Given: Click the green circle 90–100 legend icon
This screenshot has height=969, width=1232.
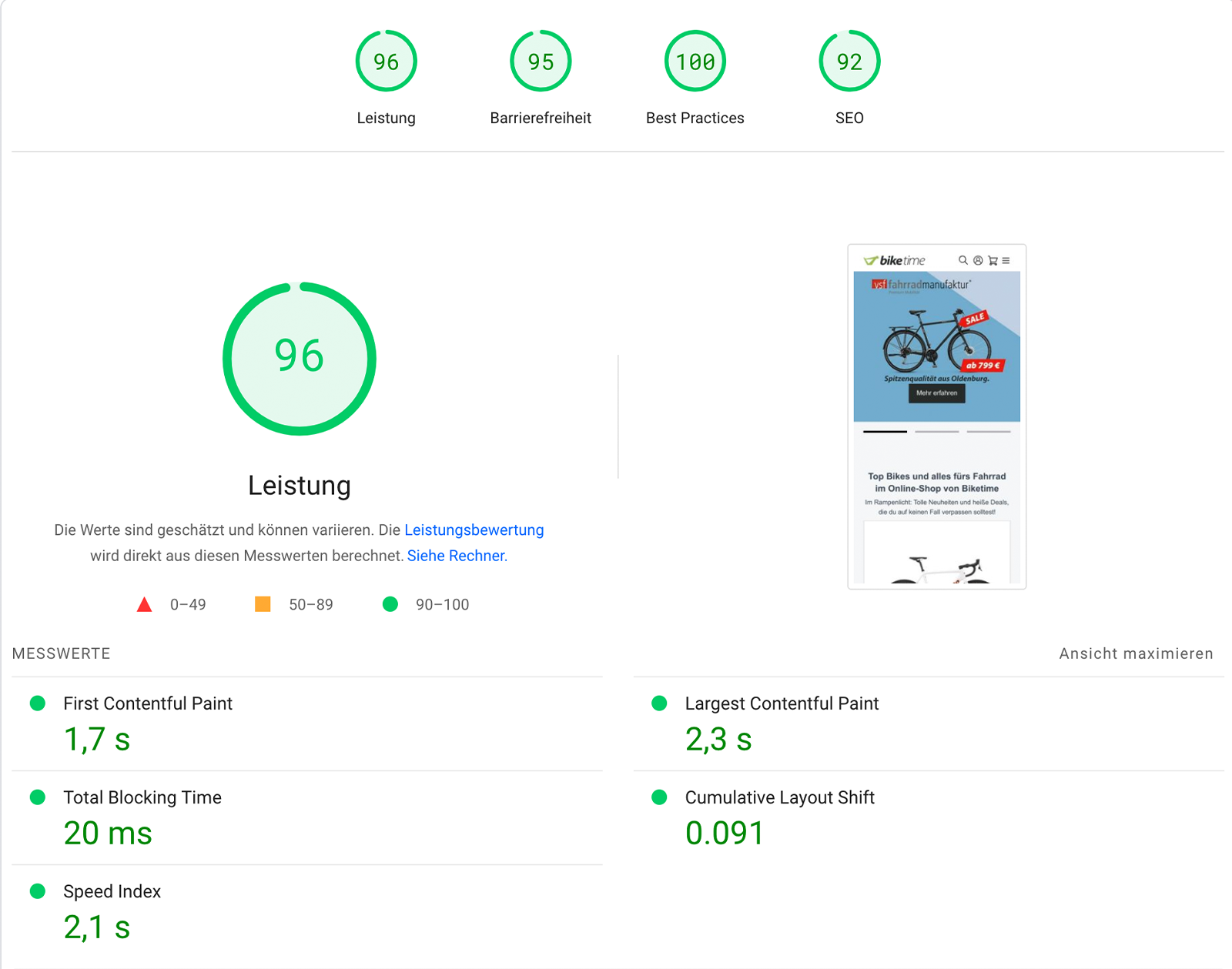Looking at the screenshot, I should click(x=390, y=604).
